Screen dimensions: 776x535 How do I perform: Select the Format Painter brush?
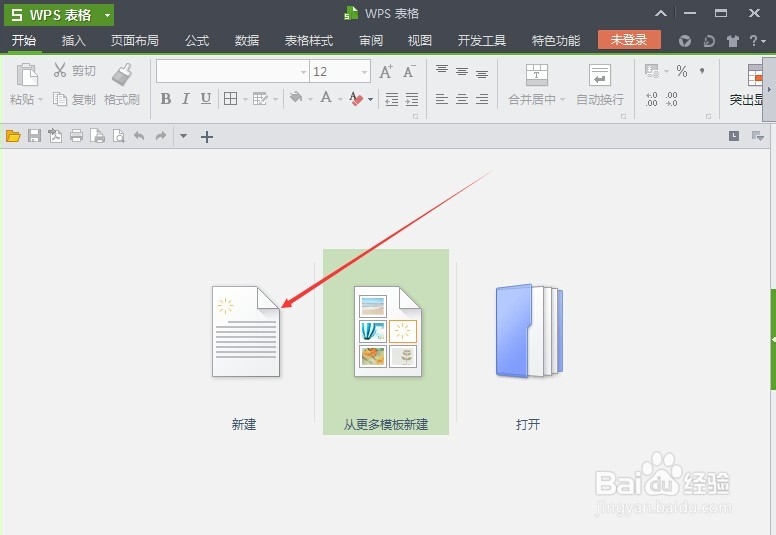coord(122,75)
